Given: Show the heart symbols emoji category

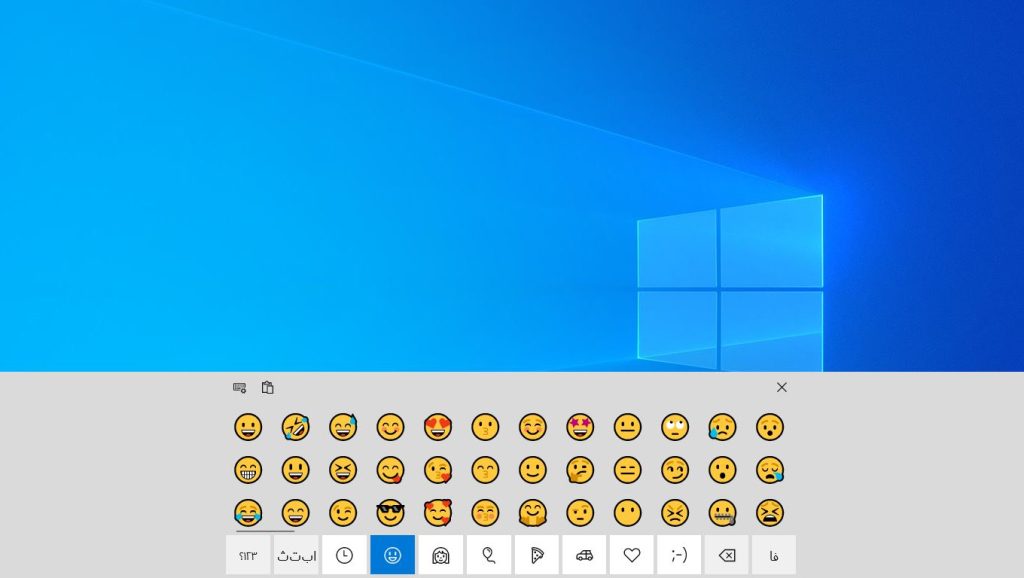Looking at the screenshot, I should tap(632, 555).
